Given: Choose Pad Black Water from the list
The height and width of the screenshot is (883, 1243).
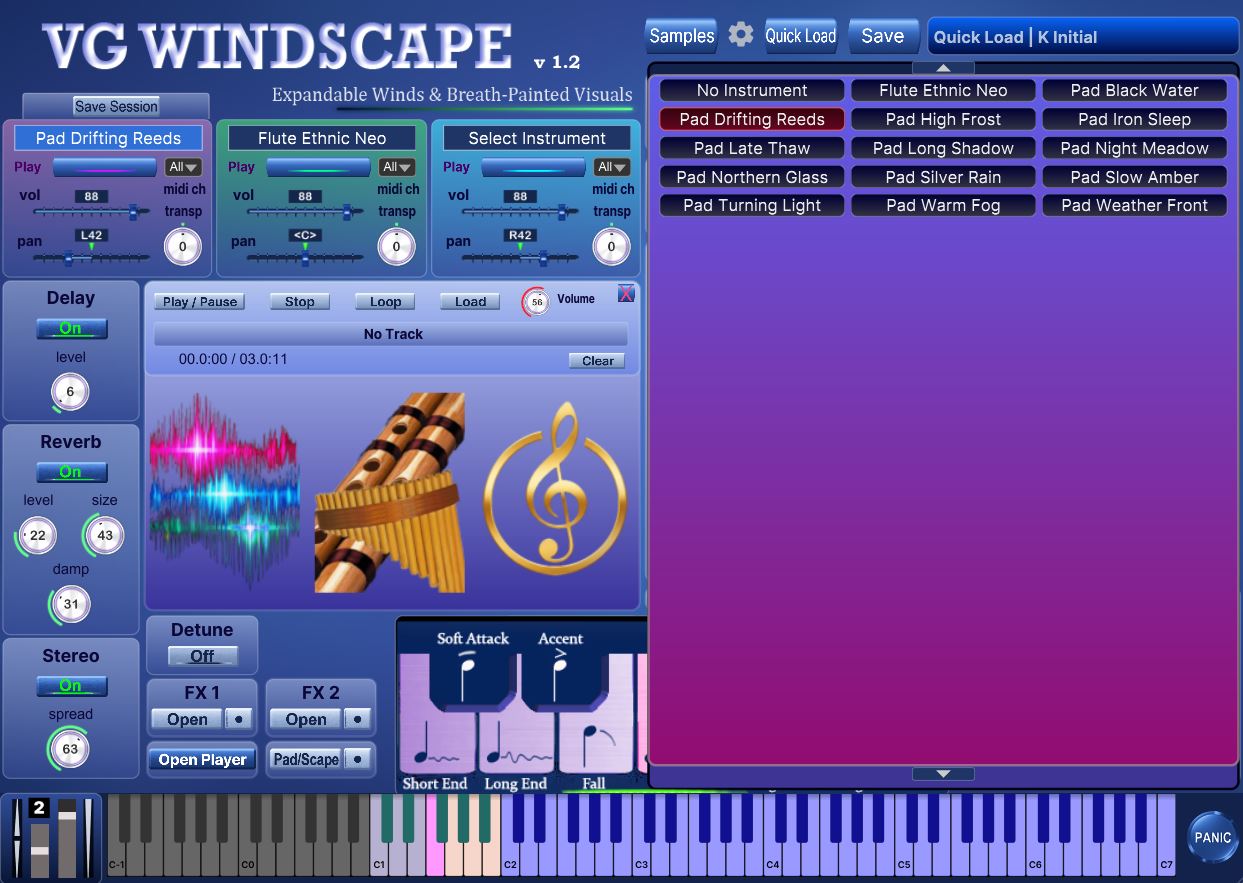Looking at the screenshot, I should click(1134, 90).
